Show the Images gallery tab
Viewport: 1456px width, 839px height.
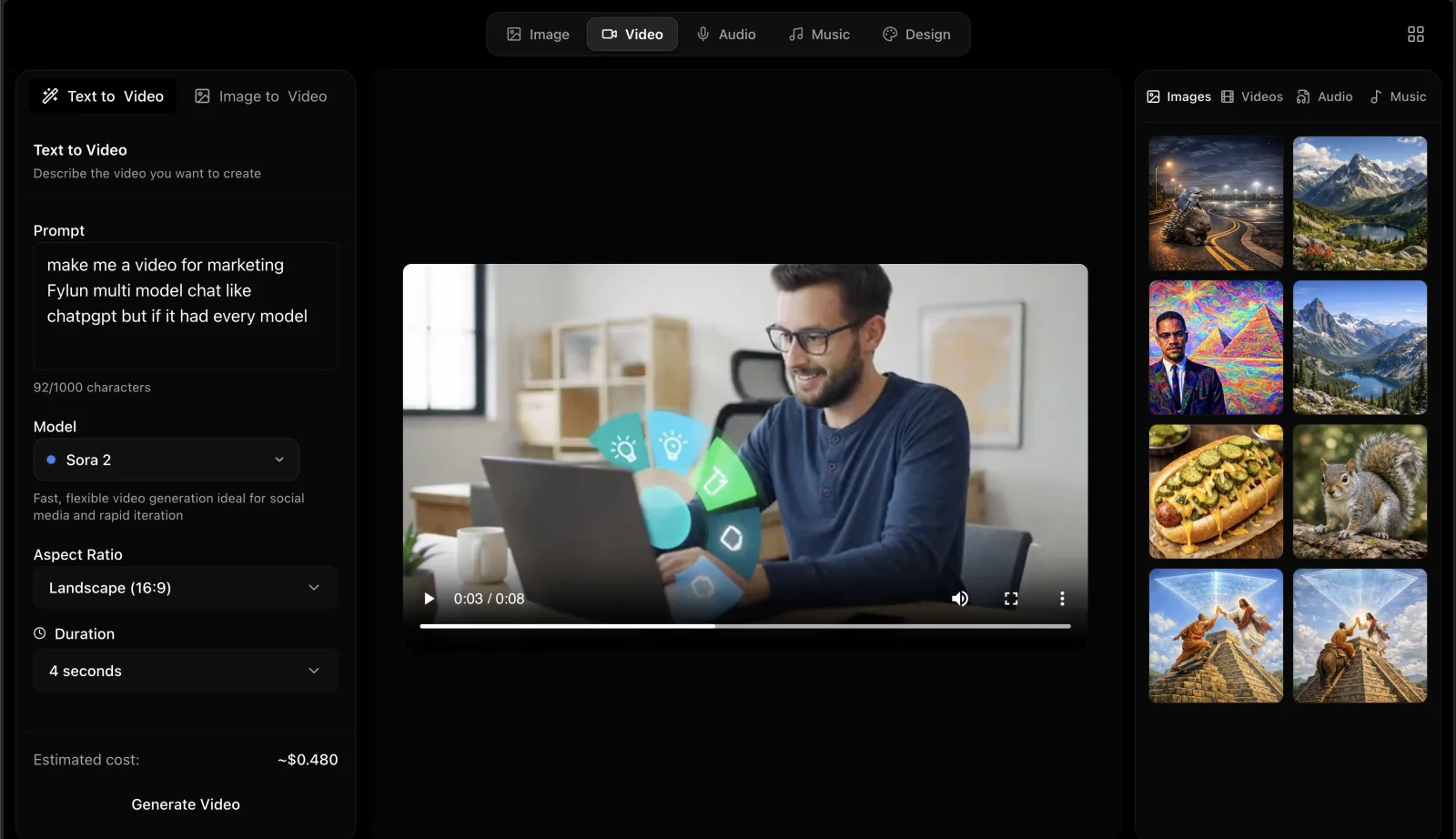pos(1178,96)
